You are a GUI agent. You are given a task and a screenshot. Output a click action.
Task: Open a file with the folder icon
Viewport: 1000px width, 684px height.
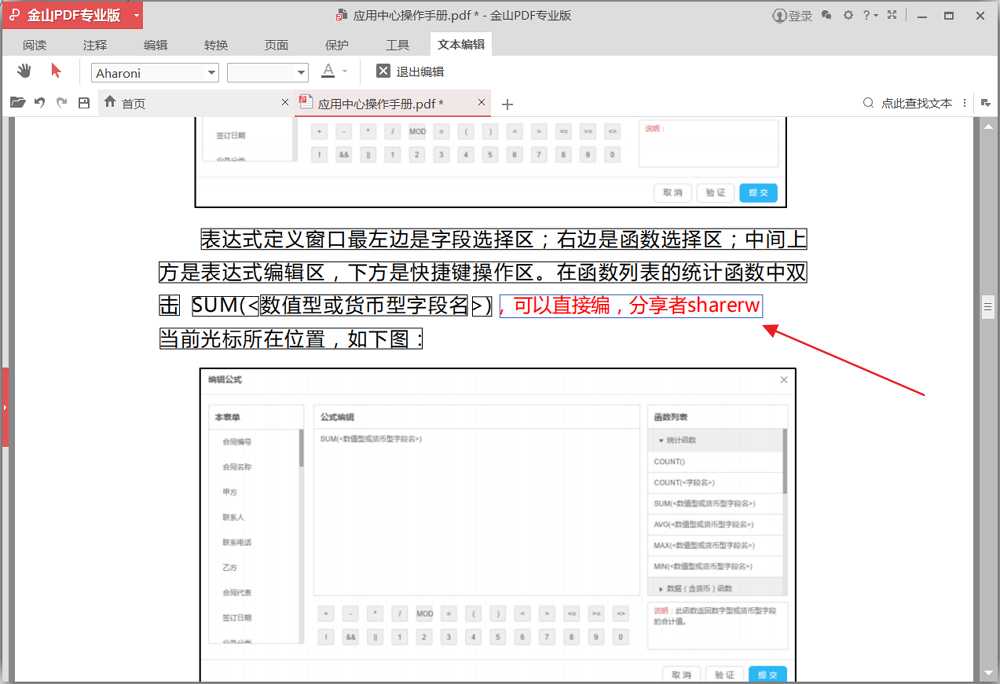(x=16, y=102)
